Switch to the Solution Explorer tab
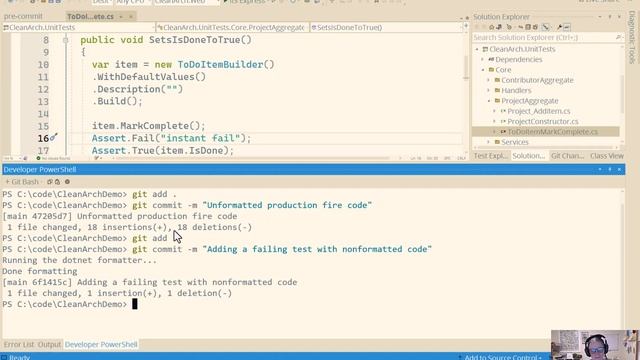The height and width of the screenshot is (360, 640). point(528,156)
